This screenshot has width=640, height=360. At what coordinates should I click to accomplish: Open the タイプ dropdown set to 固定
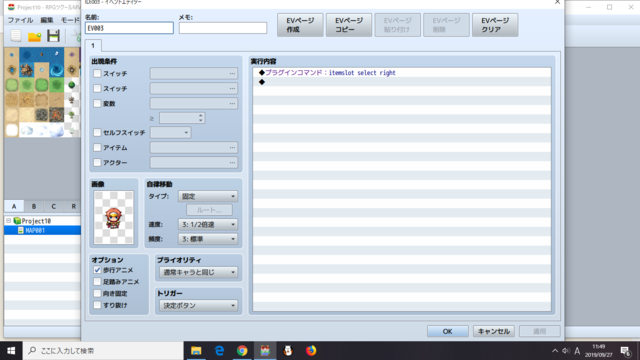208,196
